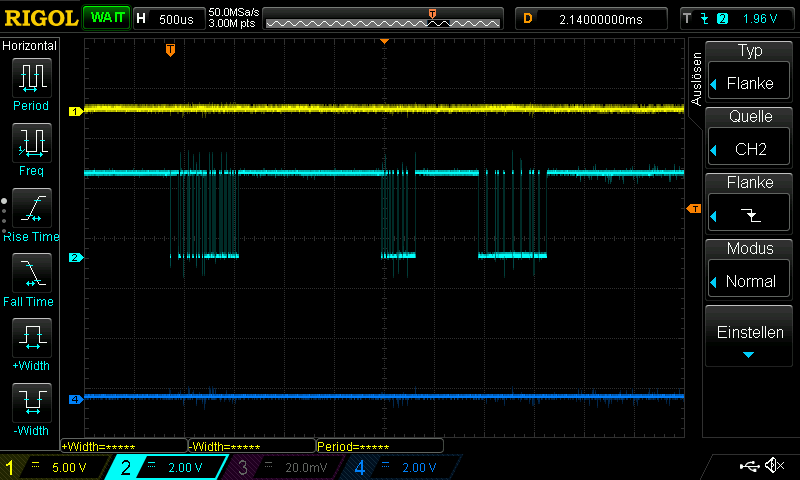
Task: Click the RIGOL logo
Action: pos(41,18)
